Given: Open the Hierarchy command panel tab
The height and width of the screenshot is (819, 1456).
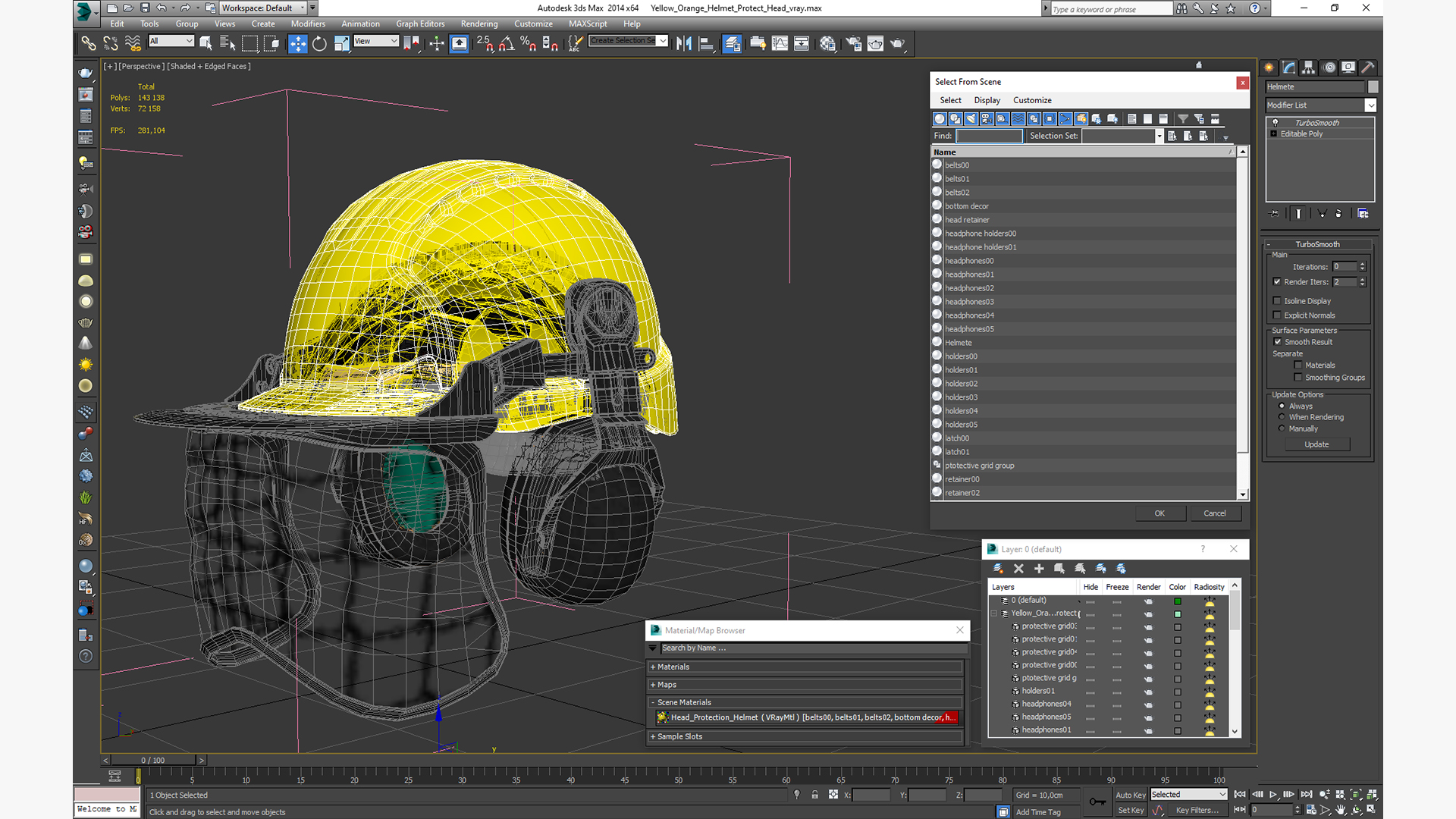Looking at the screenshot, I should 1309,67.
